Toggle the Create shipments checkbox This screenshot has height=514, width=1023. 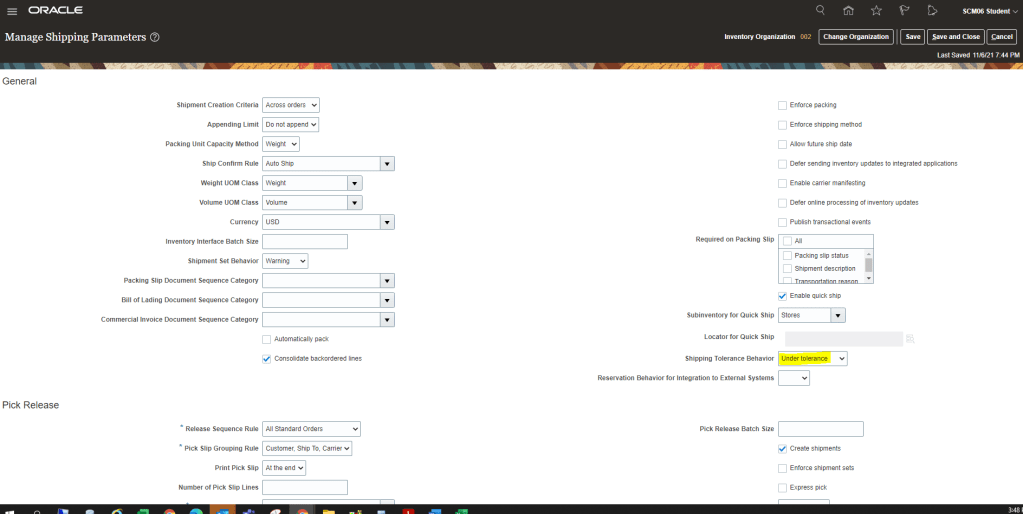[x=783, y=448]
